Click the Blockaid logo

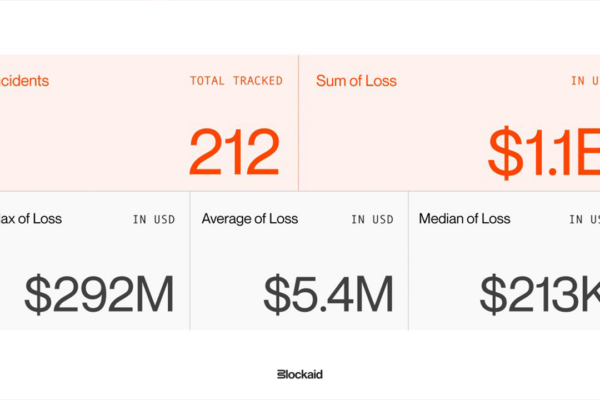point(300,374)
